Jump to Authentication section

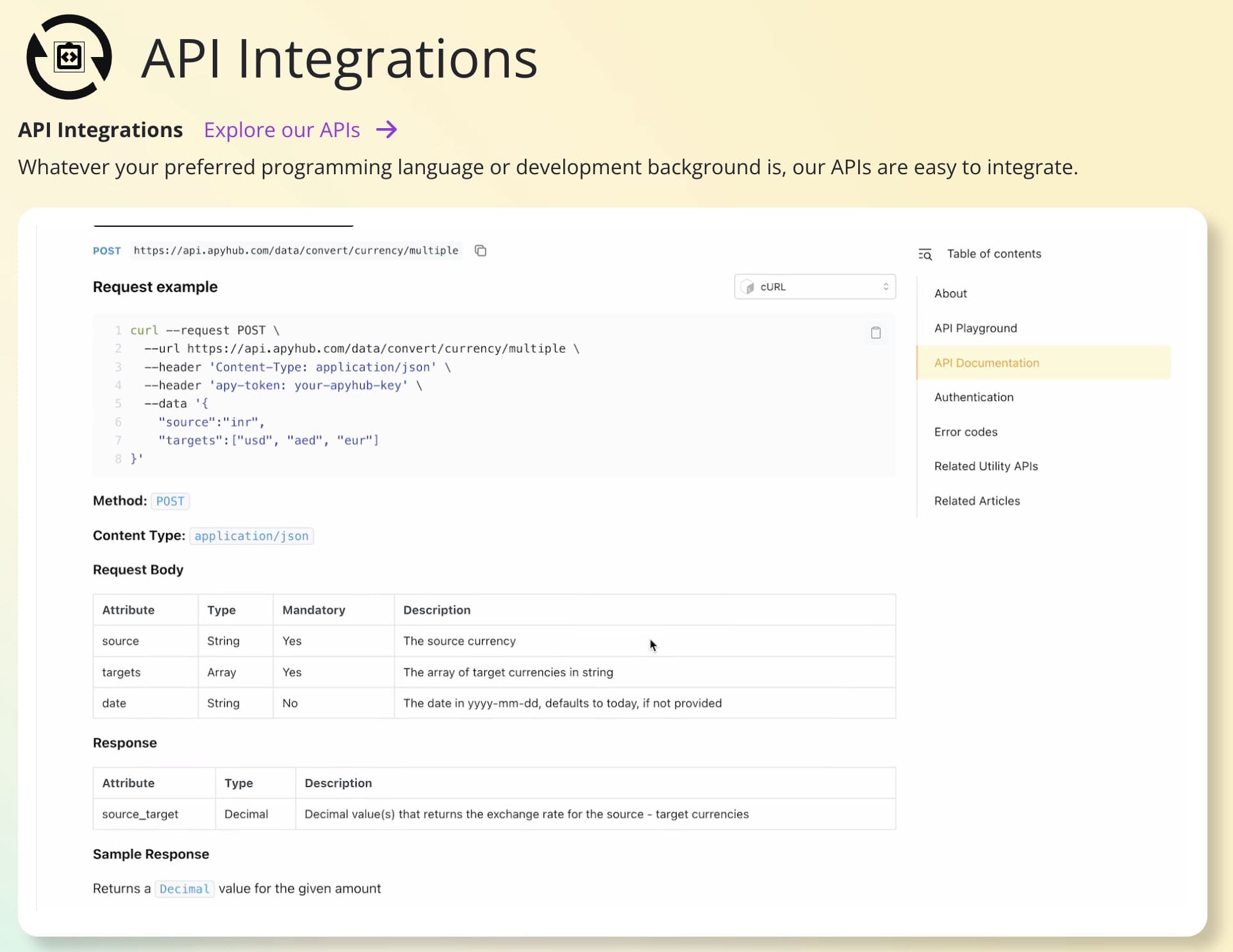point(973,397)
